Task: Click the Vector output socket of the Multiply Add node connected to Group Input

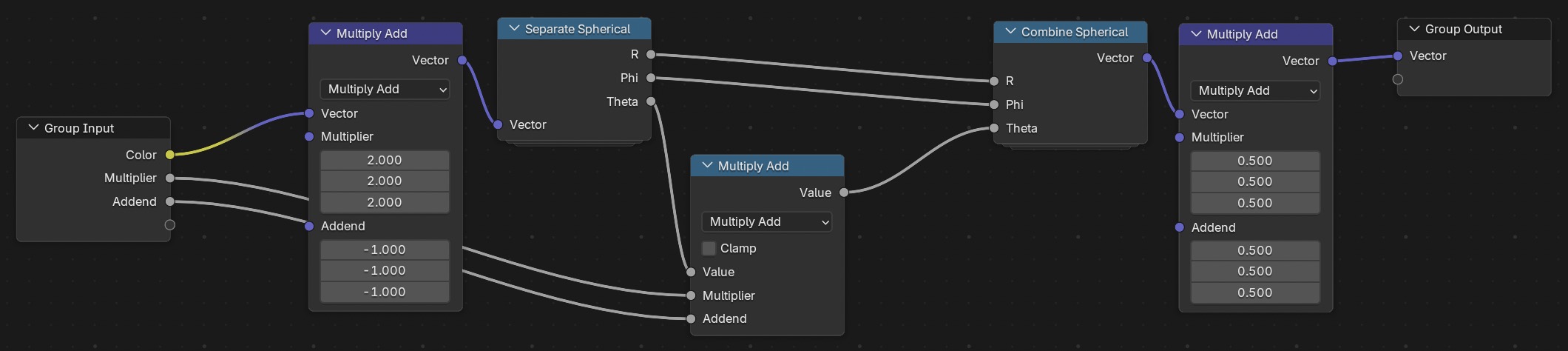Action: [462, 60]
